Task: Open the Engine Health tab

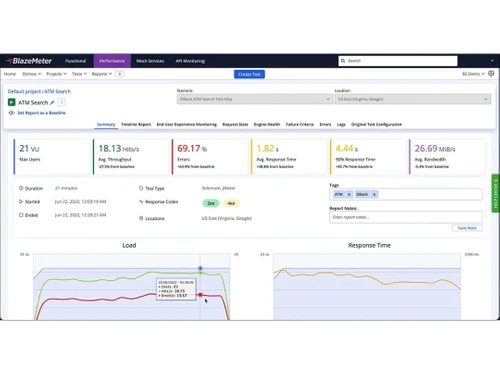Action: point(267,125)
